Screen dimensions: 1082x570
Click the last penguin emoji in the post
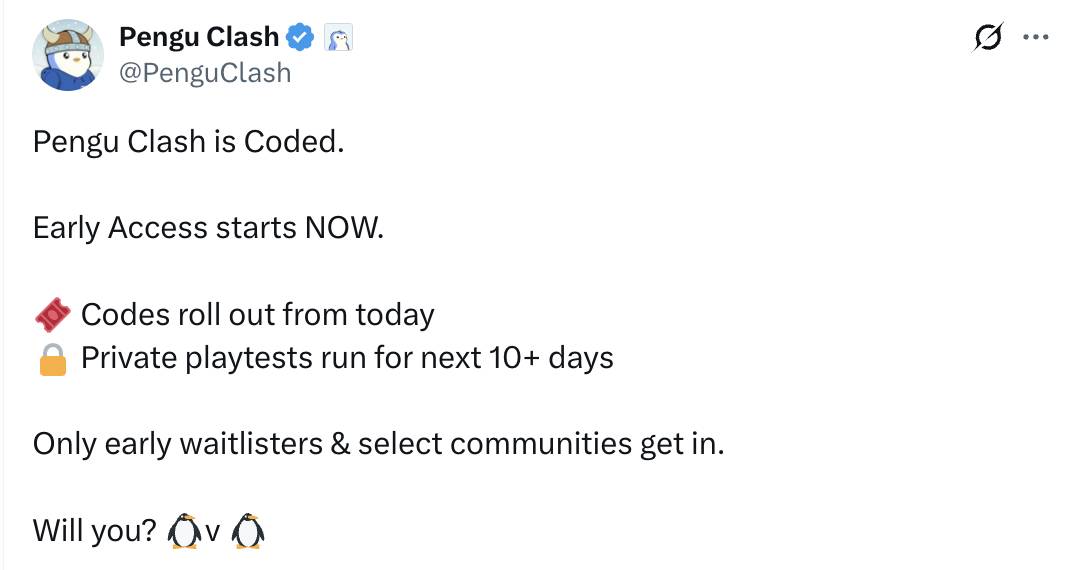pos(247,531)
